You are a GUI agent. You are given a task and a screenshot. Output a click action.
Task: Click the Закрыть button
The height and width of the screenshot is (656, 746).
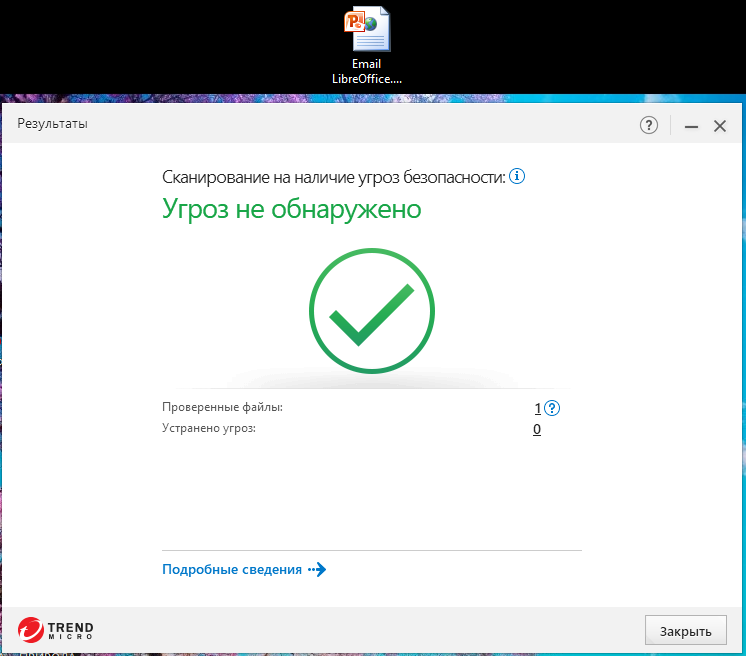[x=686, y=630]
